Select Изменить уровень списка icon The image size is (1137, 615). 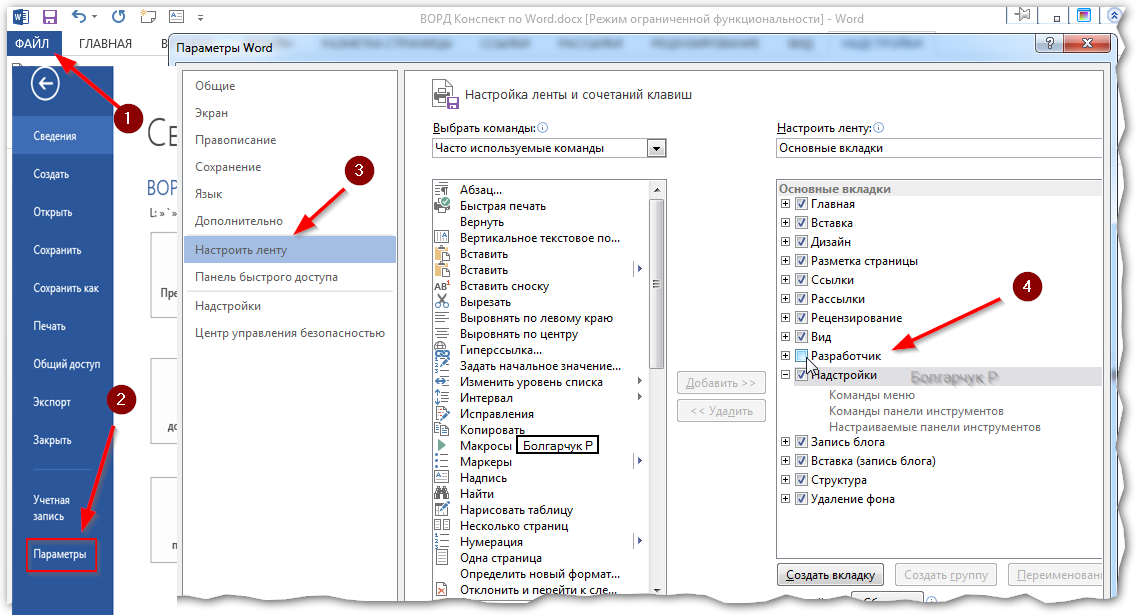[x=442, y=381]
